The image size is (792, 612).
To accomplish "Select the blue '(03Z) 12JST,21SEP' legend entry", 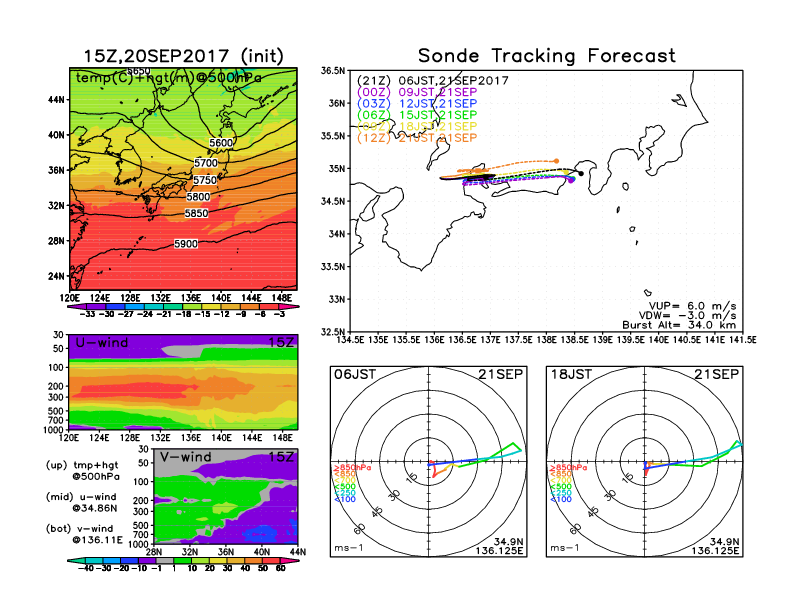I will (417, 104).
